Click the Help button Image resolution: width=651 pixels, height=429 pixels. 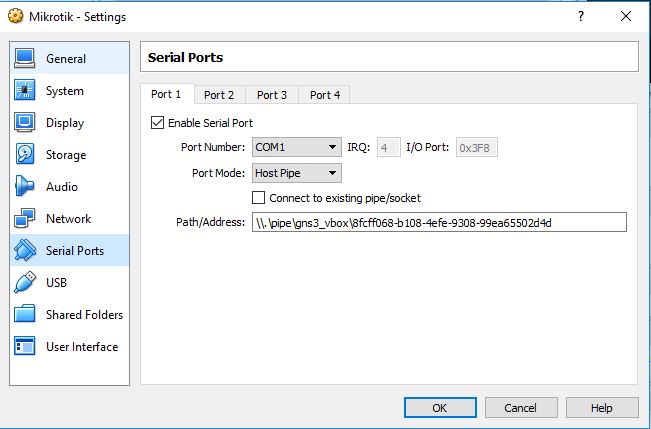(x=602, y=408)
